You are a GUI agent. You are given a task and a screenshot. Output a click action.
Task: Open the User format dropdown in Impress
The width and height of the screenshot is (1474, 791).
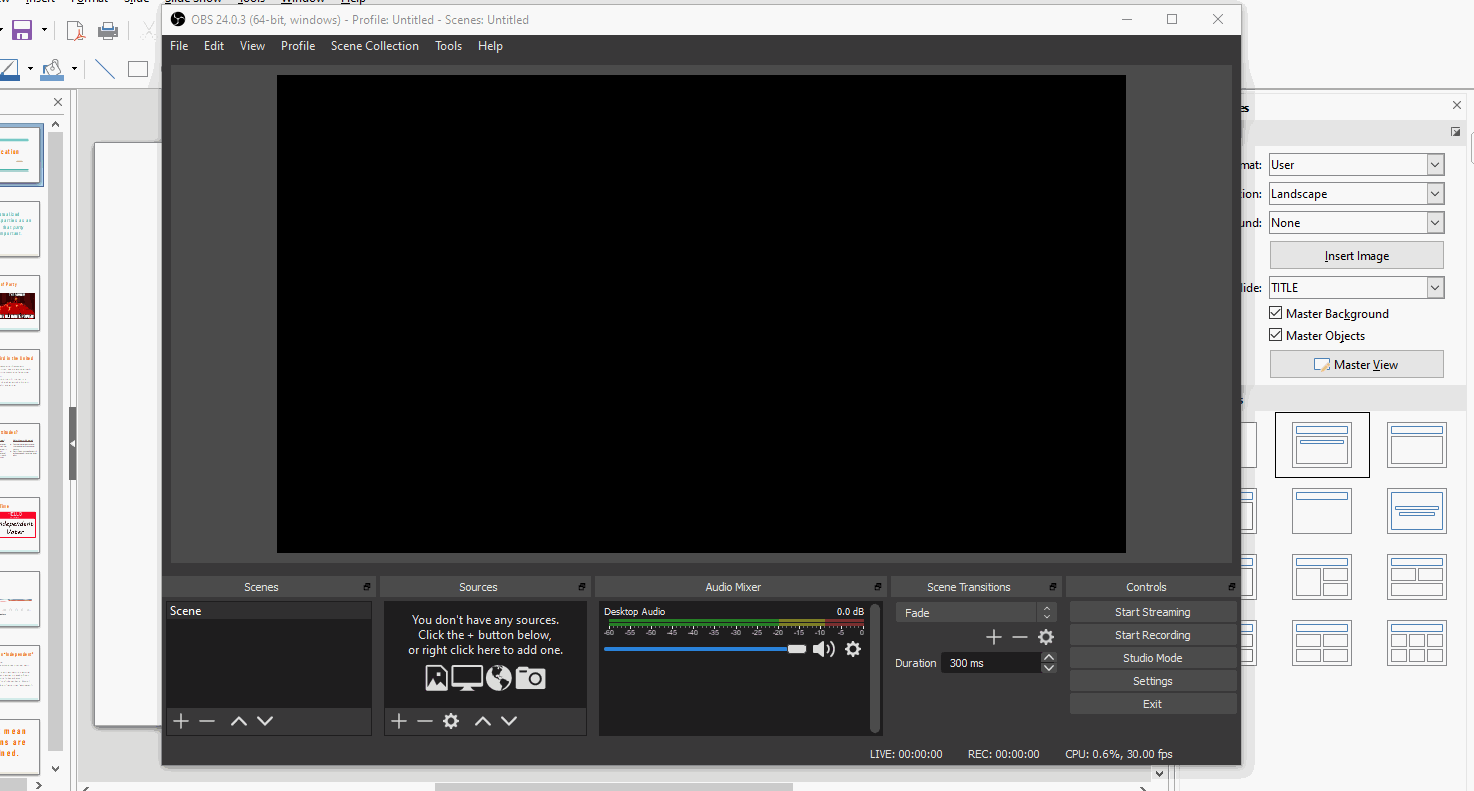pyautogui.click(x=1435, y=165)
